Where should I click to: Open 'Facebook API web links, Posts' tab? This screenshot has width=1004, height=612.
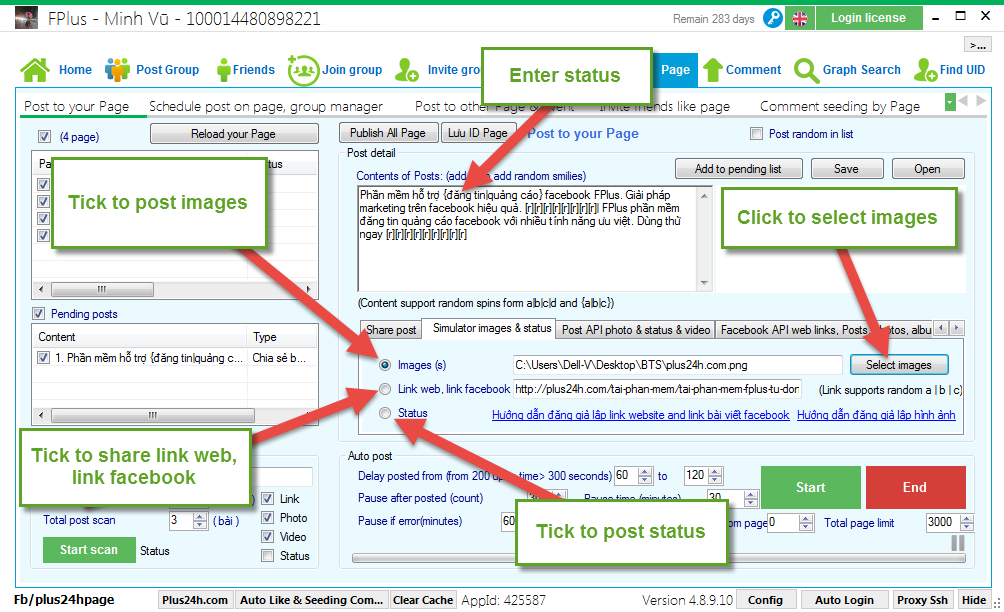[x=825, y=330]
